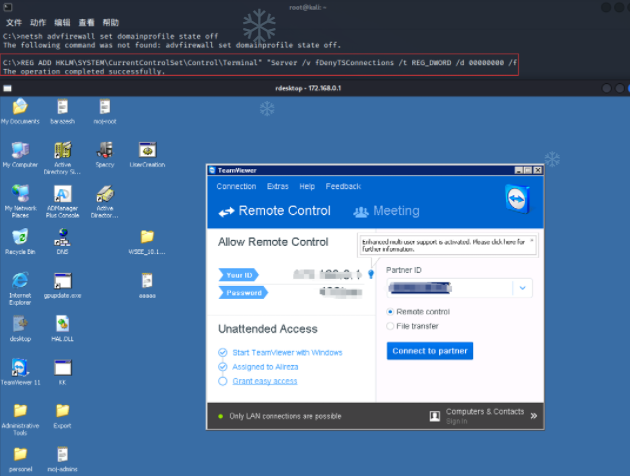Click the rdesktop window menu icon
630x476 pixels.
click(x=7, y=88)
